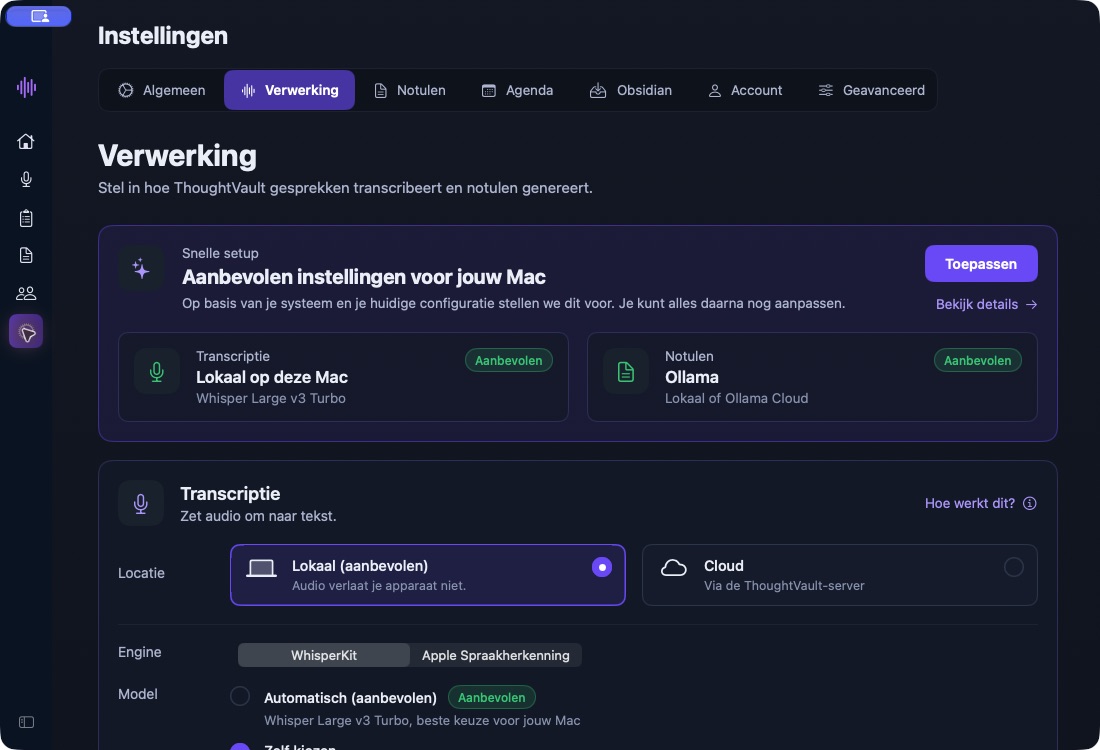
Task: Click the 'Whisper Large v3 Turbo' card text
Action: 271,399
